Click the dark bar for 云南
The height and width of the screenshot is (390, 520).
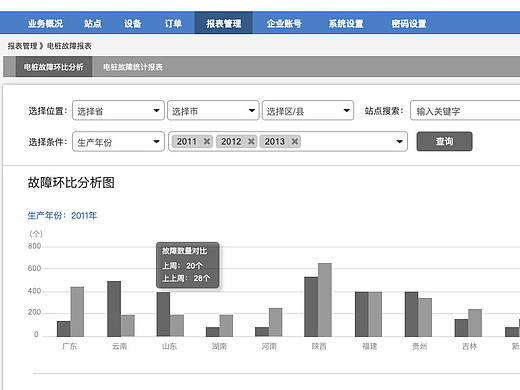[114, 309]
